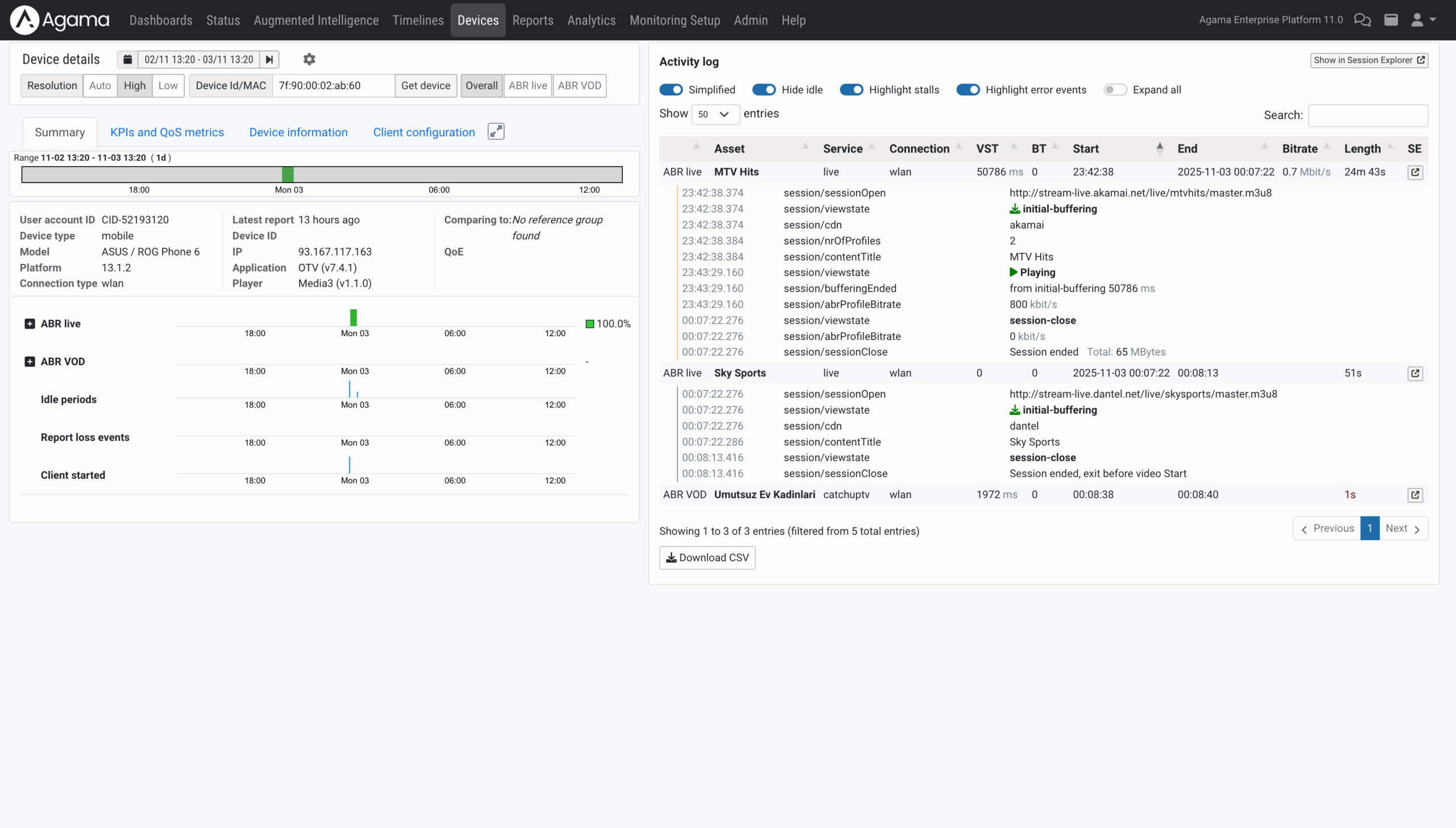Open the device details settings gear
Viewport: 1456px width, 828px height.
tap(309, 59)
